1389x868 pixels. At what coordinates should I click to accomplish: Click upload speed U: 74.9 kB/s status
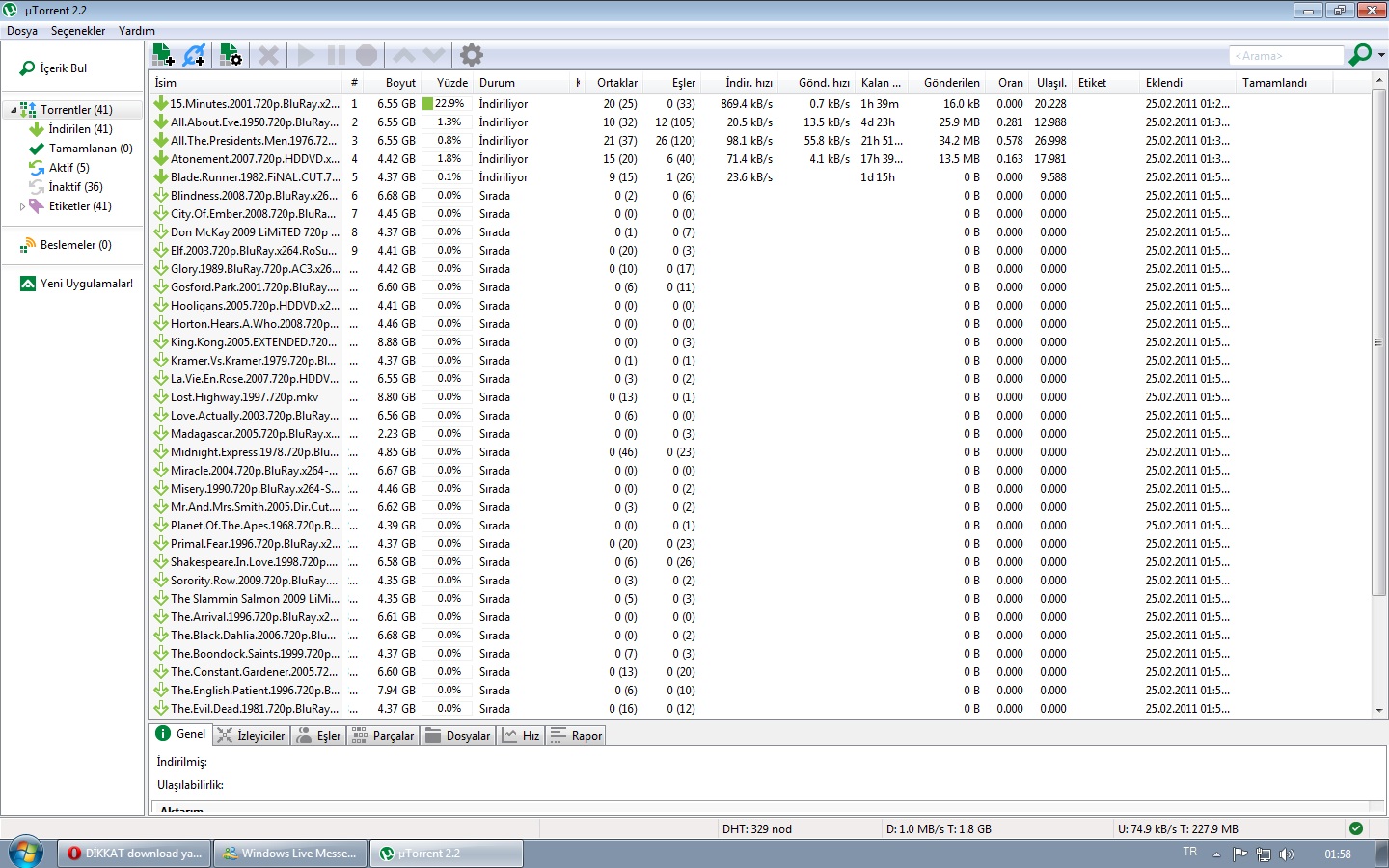tap(1178, 829)
